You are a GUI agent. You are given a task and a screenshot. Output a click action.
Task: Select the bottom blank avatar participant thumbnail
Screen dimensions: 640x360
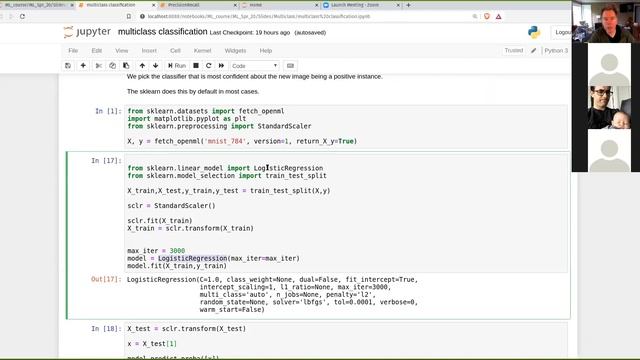click(x=609, y=151)
